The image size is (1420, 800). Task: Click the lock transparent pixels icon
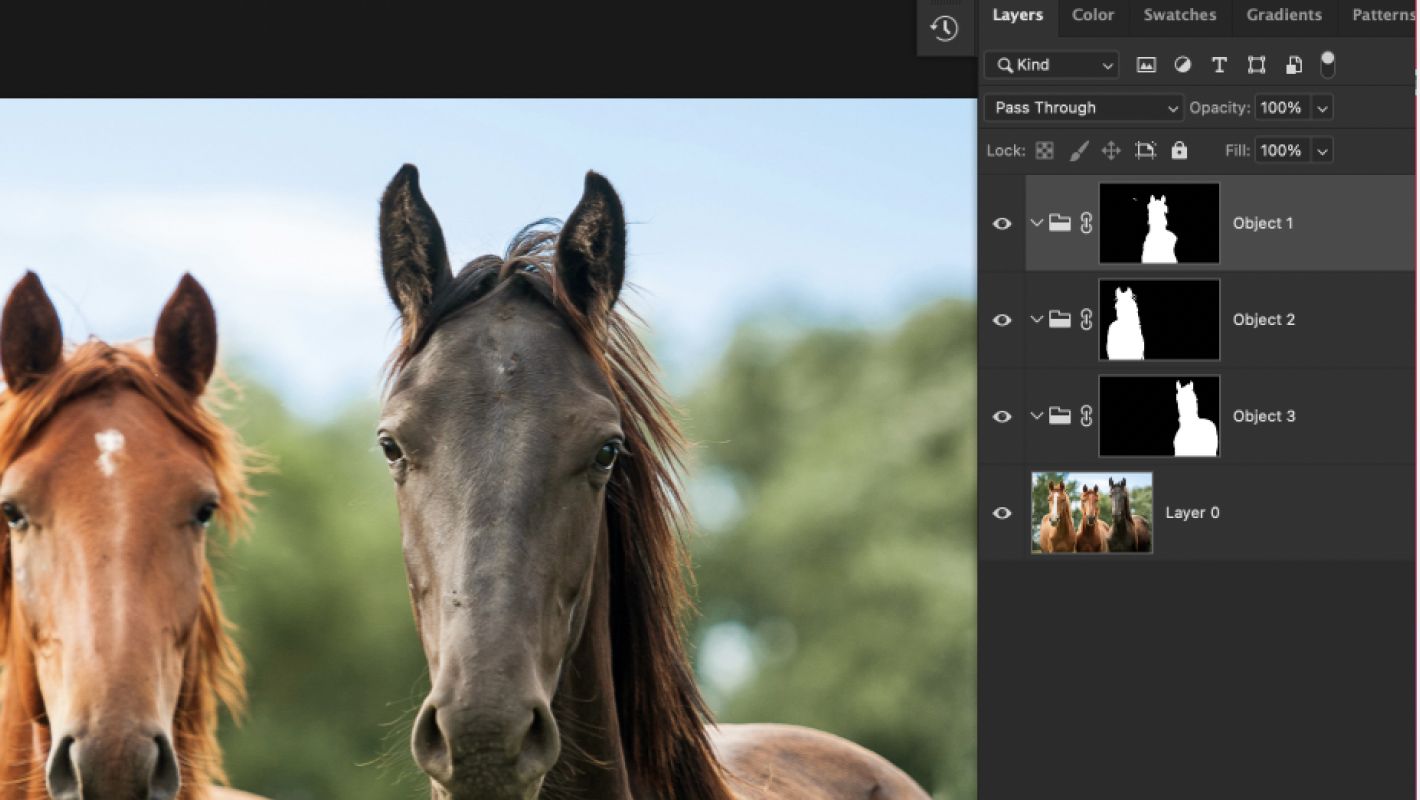(1045, 151)
